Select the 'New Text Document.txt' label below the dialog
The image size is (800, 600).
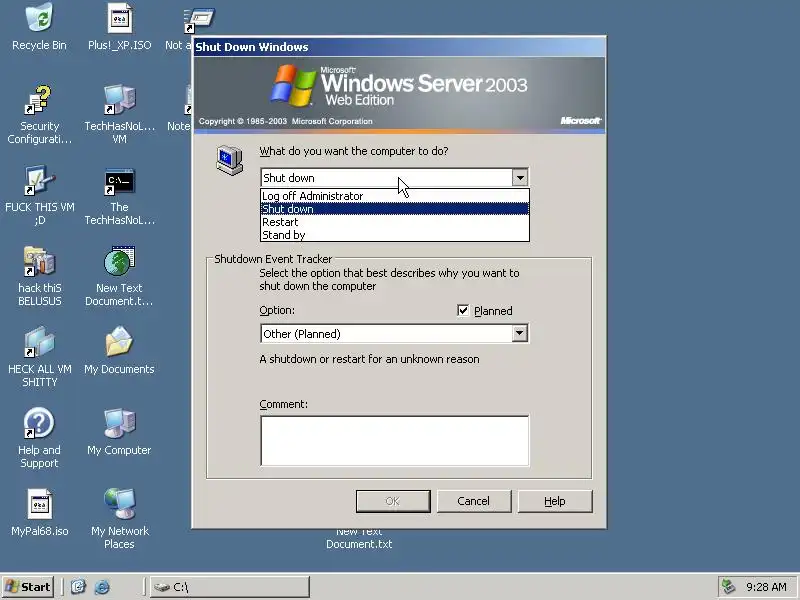click(359, 538)
